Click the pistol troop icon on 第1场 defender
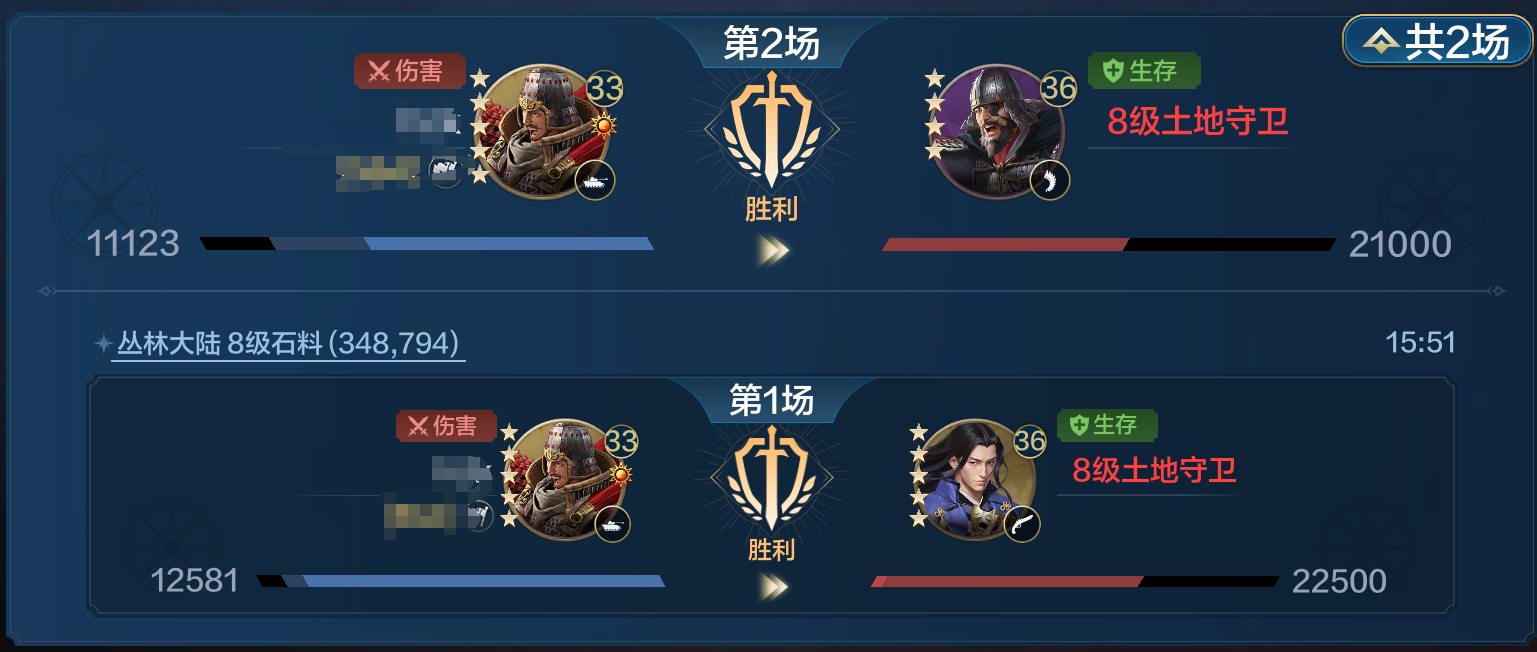Image resolution: width=1537 pixels, height=652 pixels. pyautogui.click(x=1021, y=524)
